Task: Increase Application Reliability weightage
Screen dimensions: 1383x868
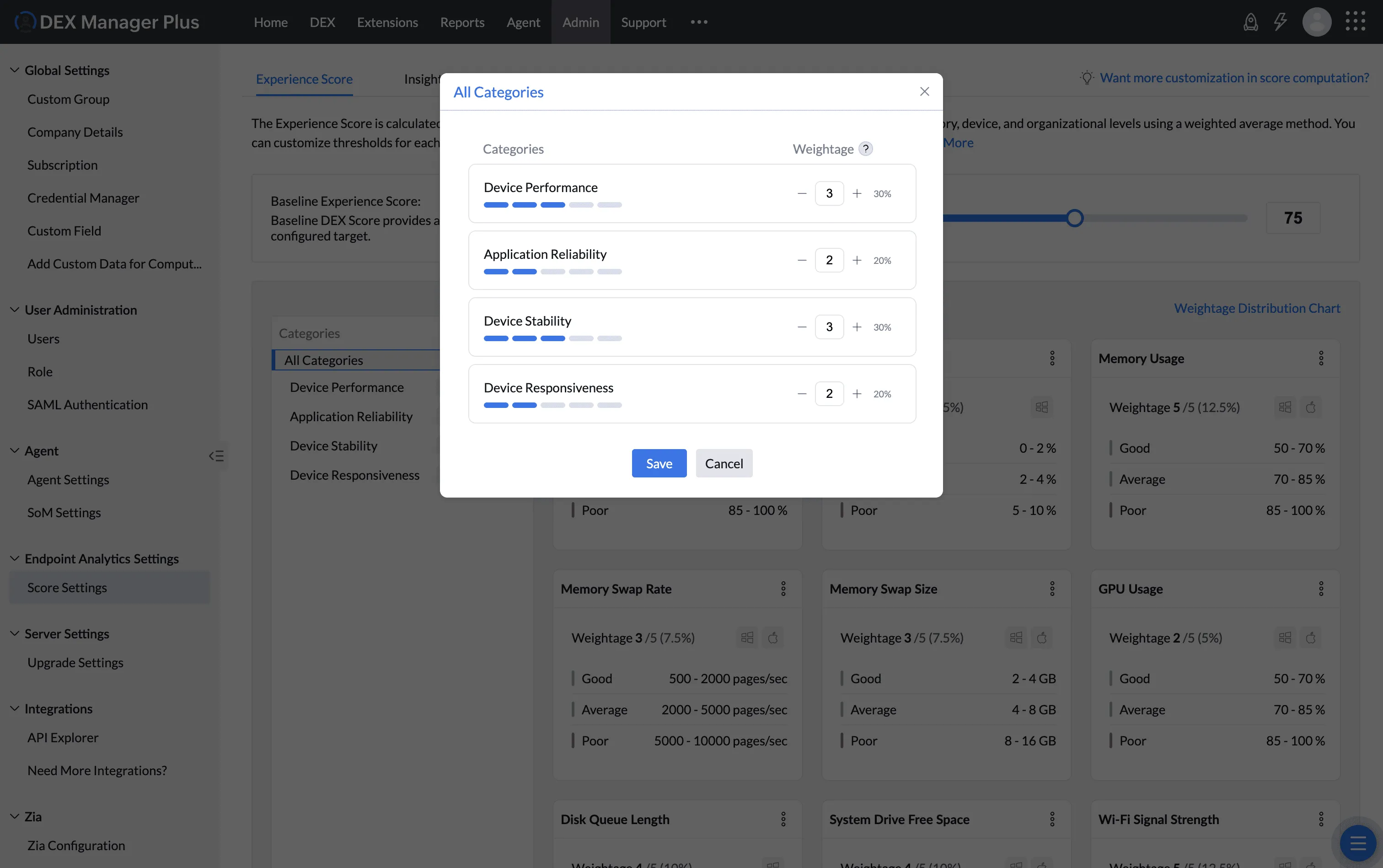Action: (857, 260)
